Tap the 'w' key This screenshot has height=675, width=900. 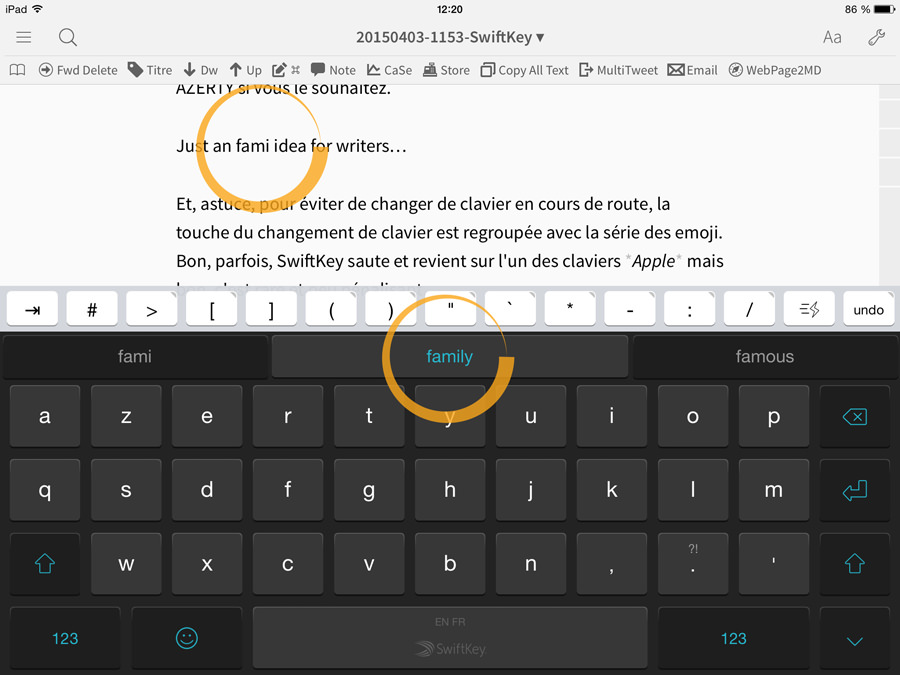[126, 564]
